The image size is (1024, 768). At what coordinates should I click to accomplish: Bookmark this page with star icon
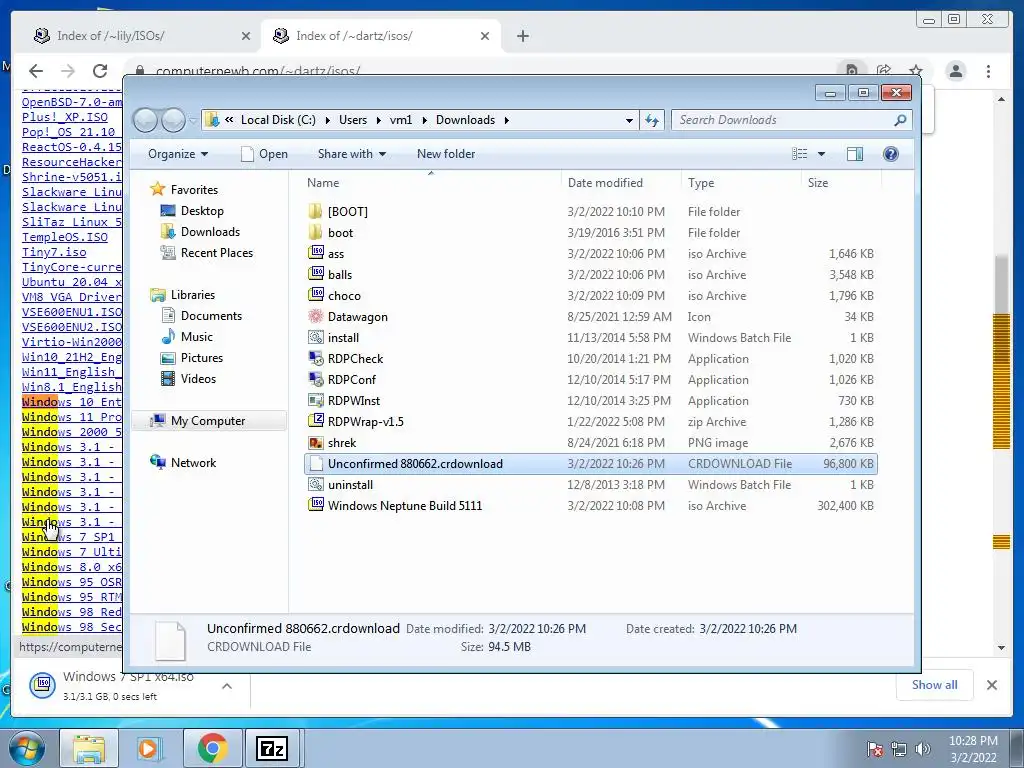click(x=916, y=71)
